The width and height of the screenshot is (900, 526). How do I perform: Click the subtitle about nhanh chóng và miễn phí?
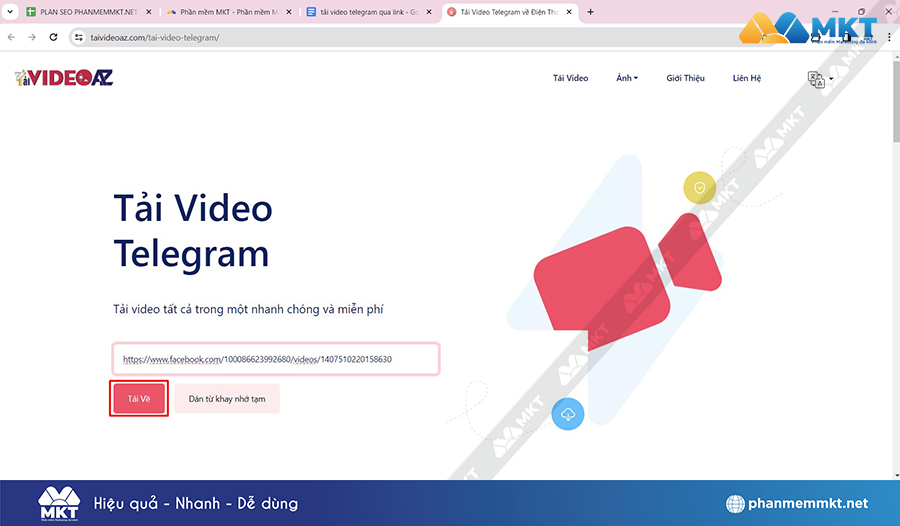[248, 310]
